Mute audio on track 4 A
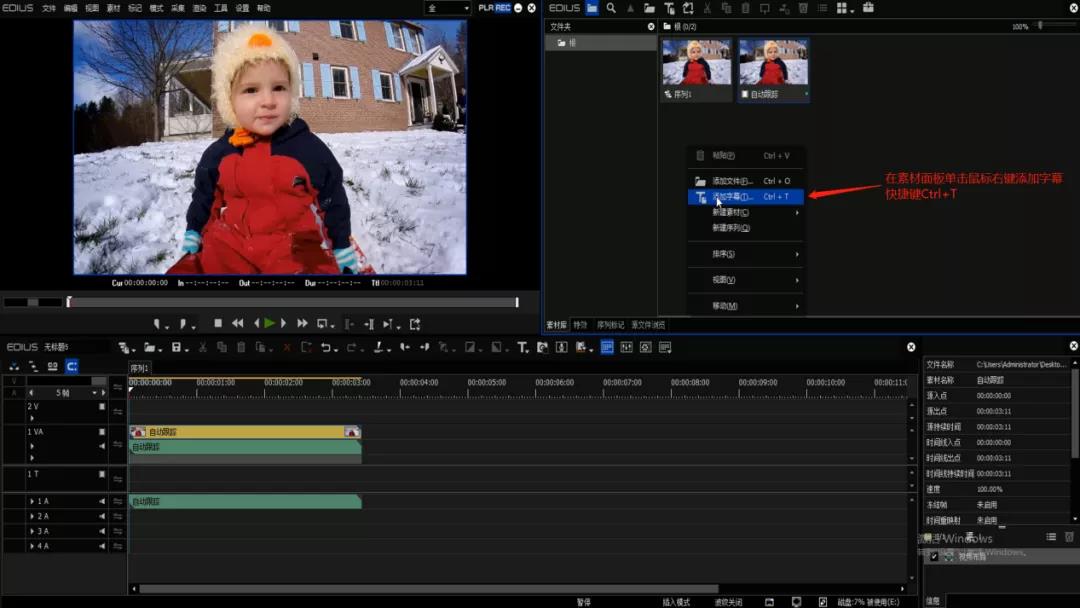The height and width of the screenshot is (608, 1080). [102, 546]
